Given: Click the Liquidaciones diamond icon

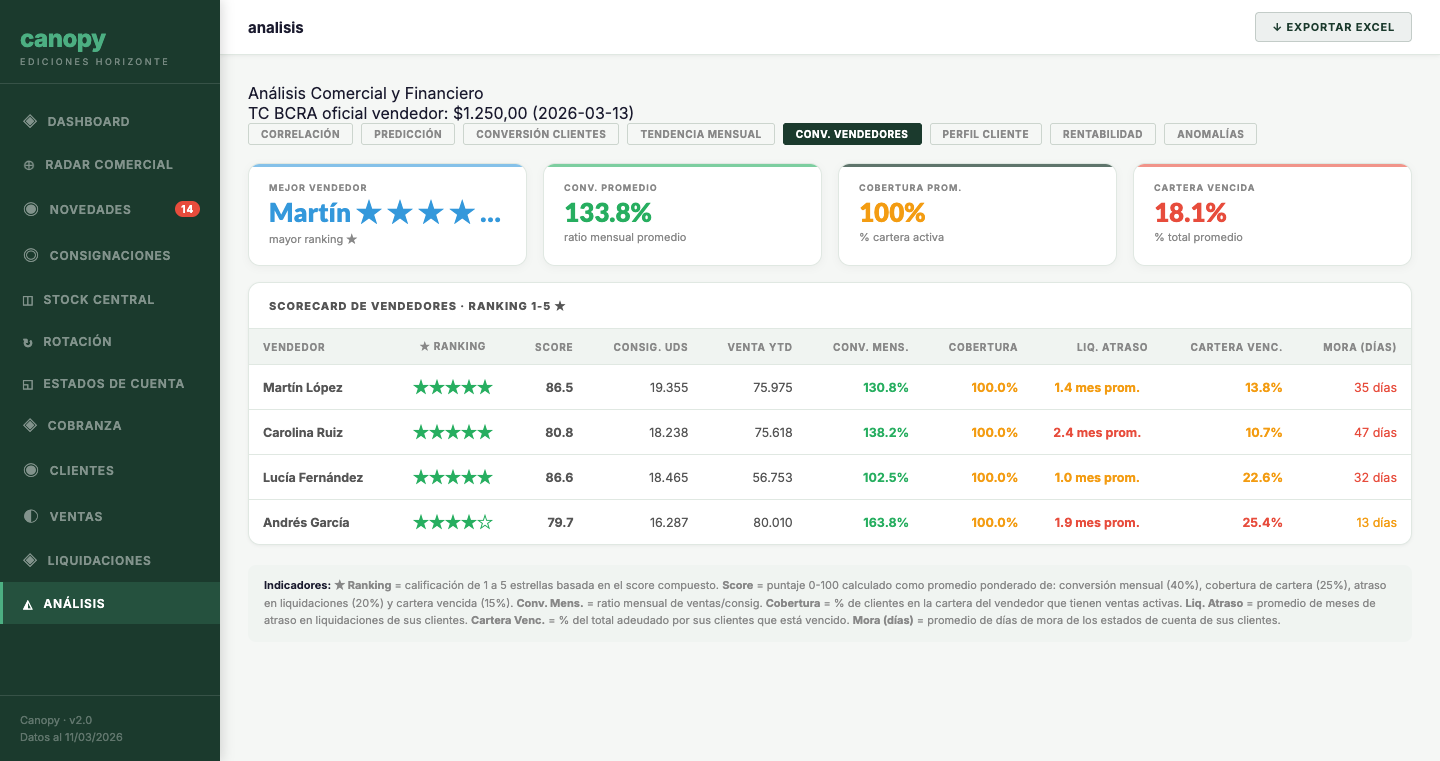Looking at the screenshot, I should click(30, 561).
